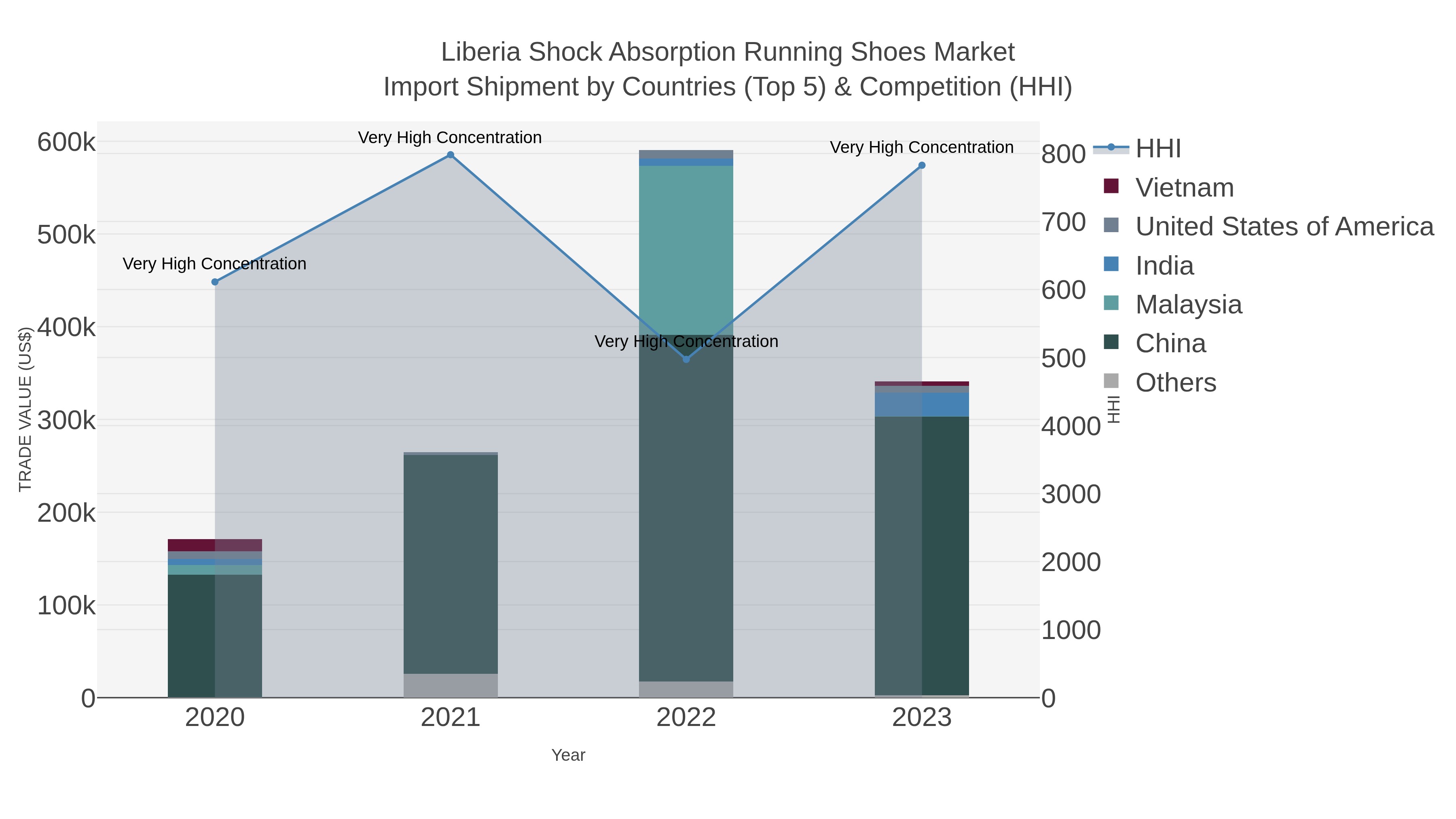The image size is (1456, 819).
Task: Click Very High Concentration label above 2023
Action: click(922, 147)
